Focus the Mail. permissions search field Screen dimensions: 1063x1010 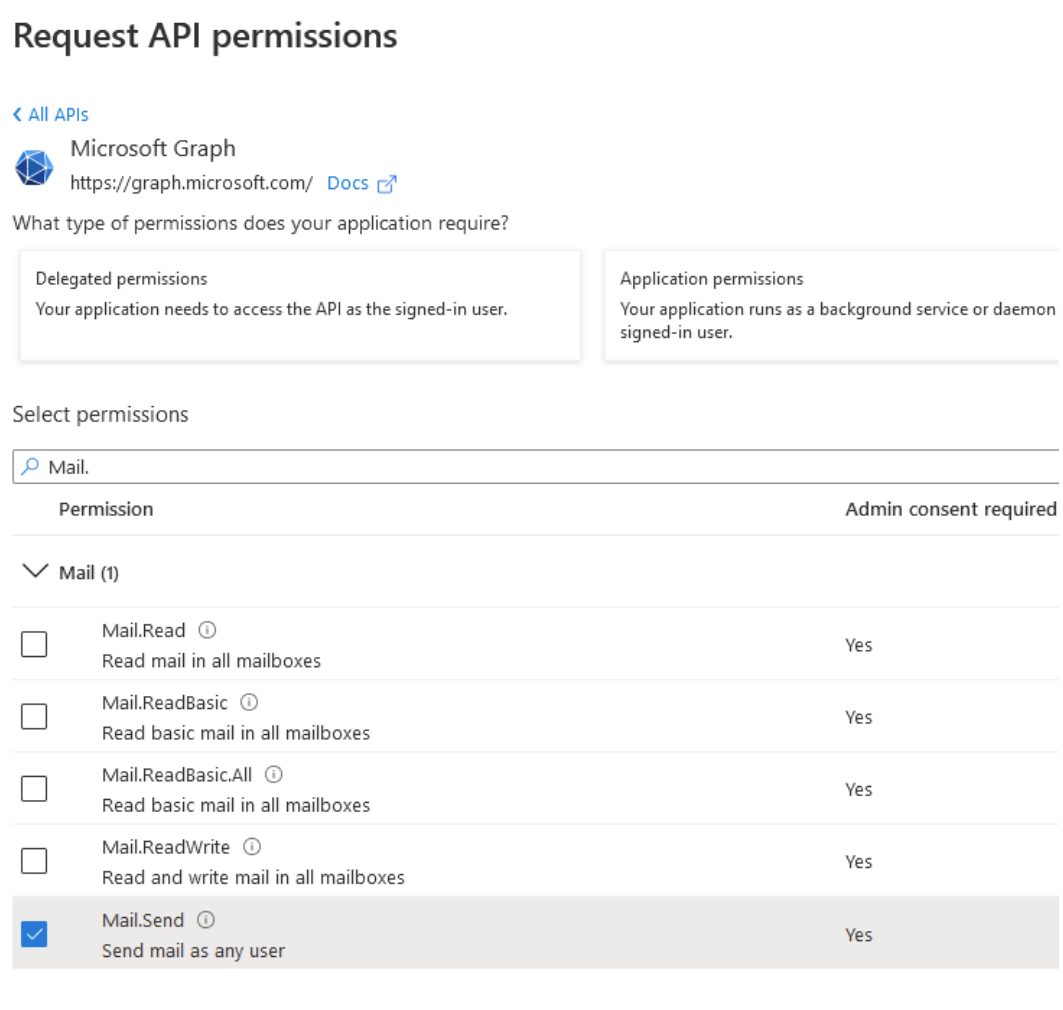click(x=536, y=466)
